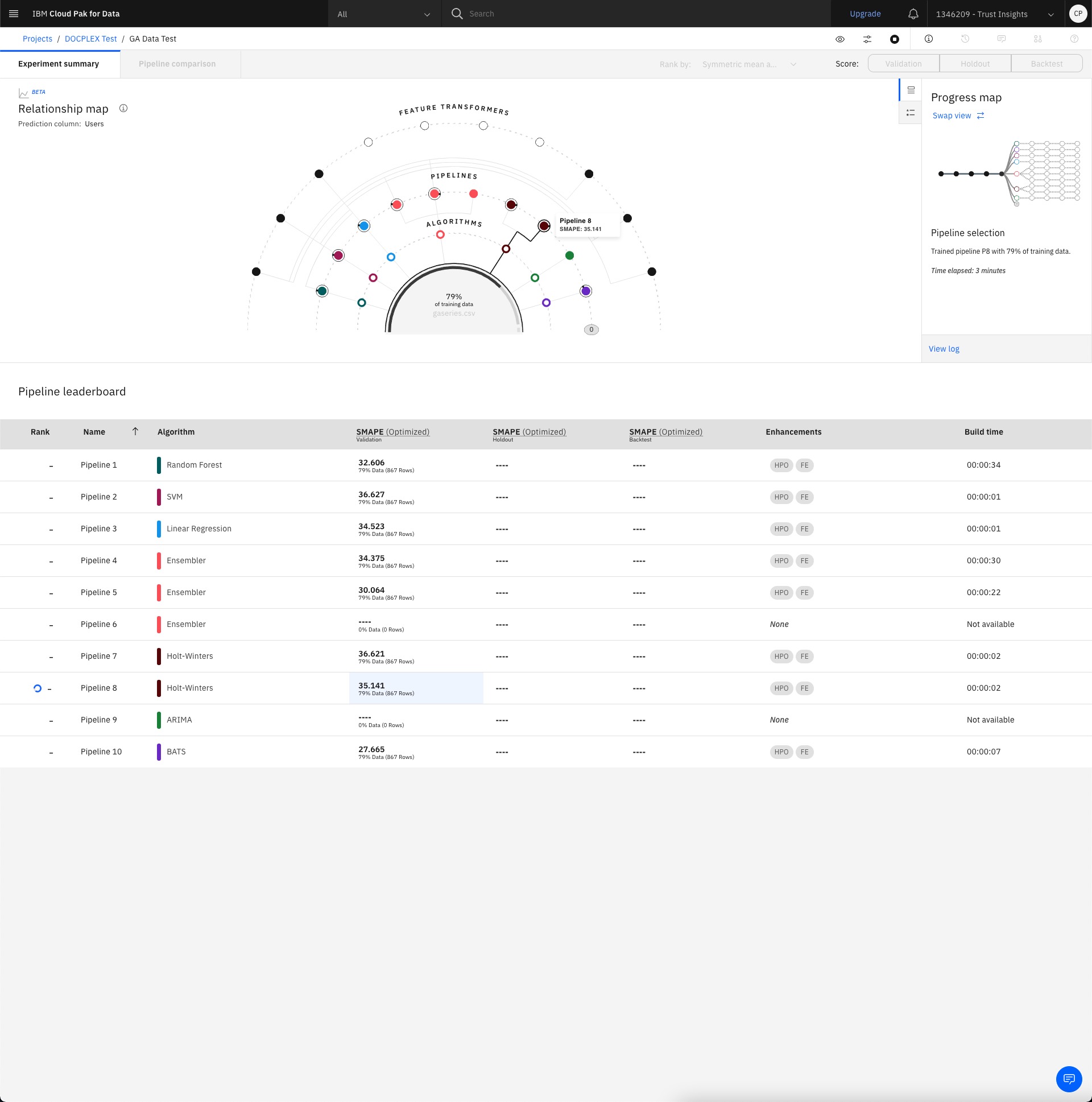Click the Relationship map info icon
This screenshot has width=1092, height=1102.
tap(123, 108)
